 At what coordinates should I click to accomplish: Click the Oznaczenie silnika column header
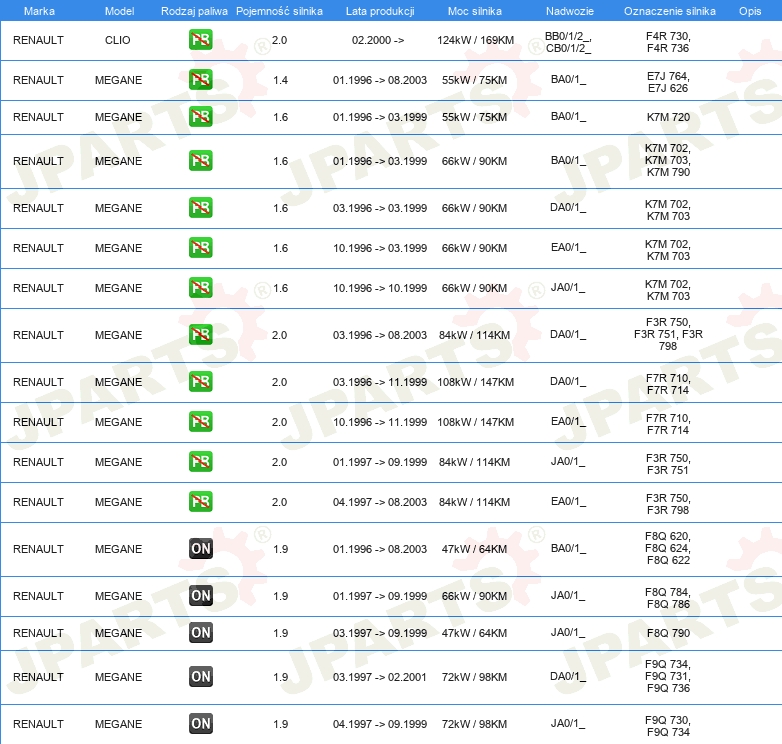pos(670,11)
